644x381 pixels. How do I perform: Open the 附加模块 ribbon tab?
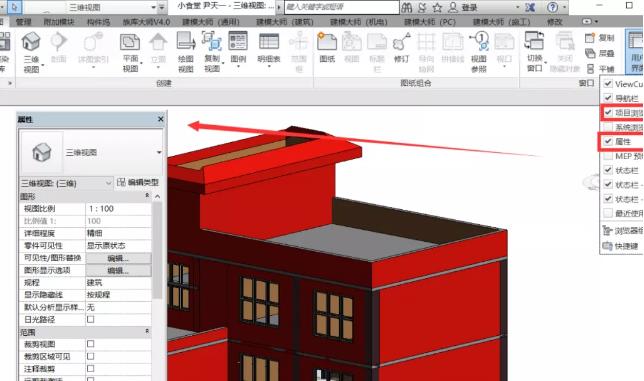coord(59,21)
